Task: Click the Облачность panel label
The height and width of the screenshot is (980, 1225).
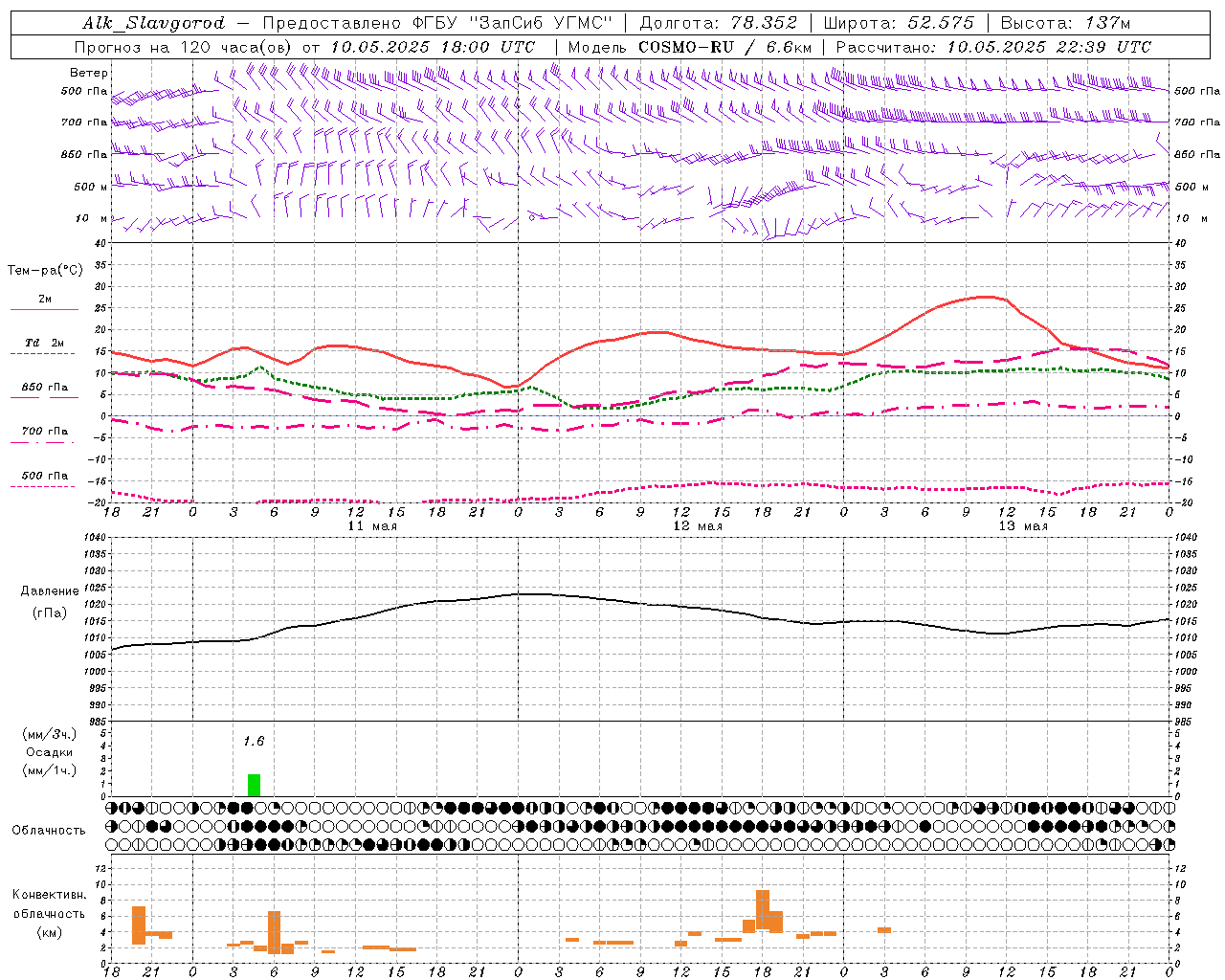Action: pos(49,831)
